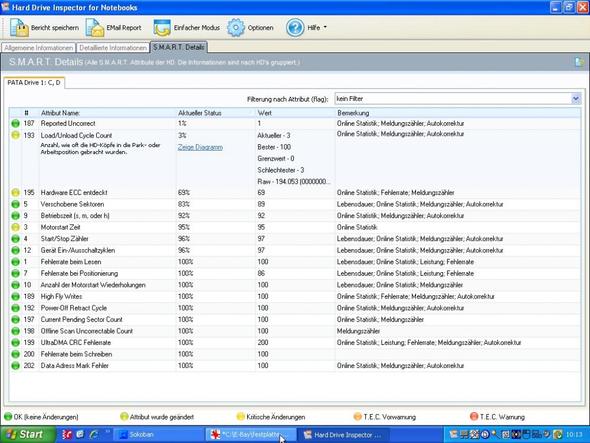The image size is (590, 443).
Task: Click the taskbar clock showing 10:13
Action: [574, 435]
